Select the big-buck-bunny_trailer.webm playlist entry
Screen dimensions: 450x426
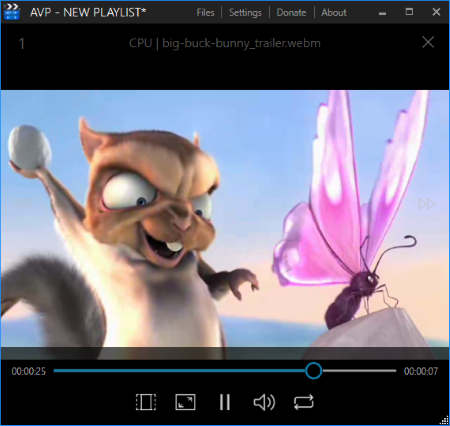225,43
